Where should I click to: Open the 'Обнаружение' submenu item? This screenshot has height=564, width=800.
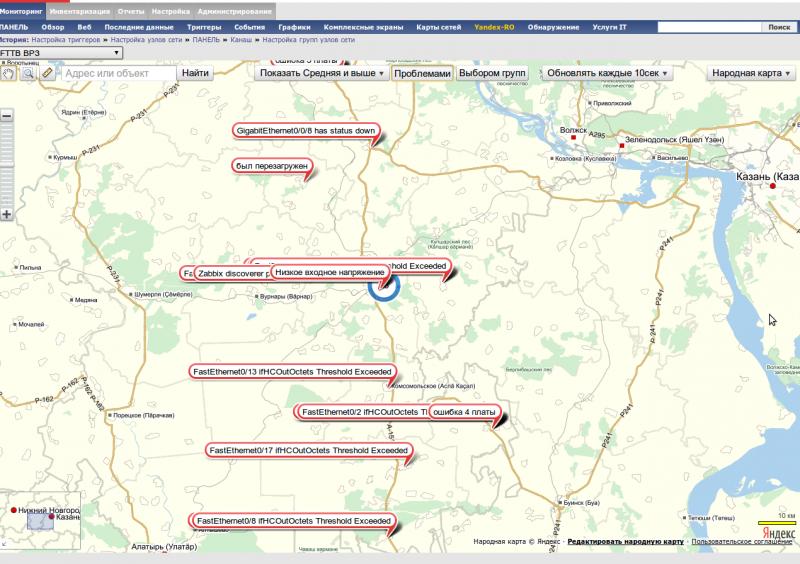pos(553,27)
